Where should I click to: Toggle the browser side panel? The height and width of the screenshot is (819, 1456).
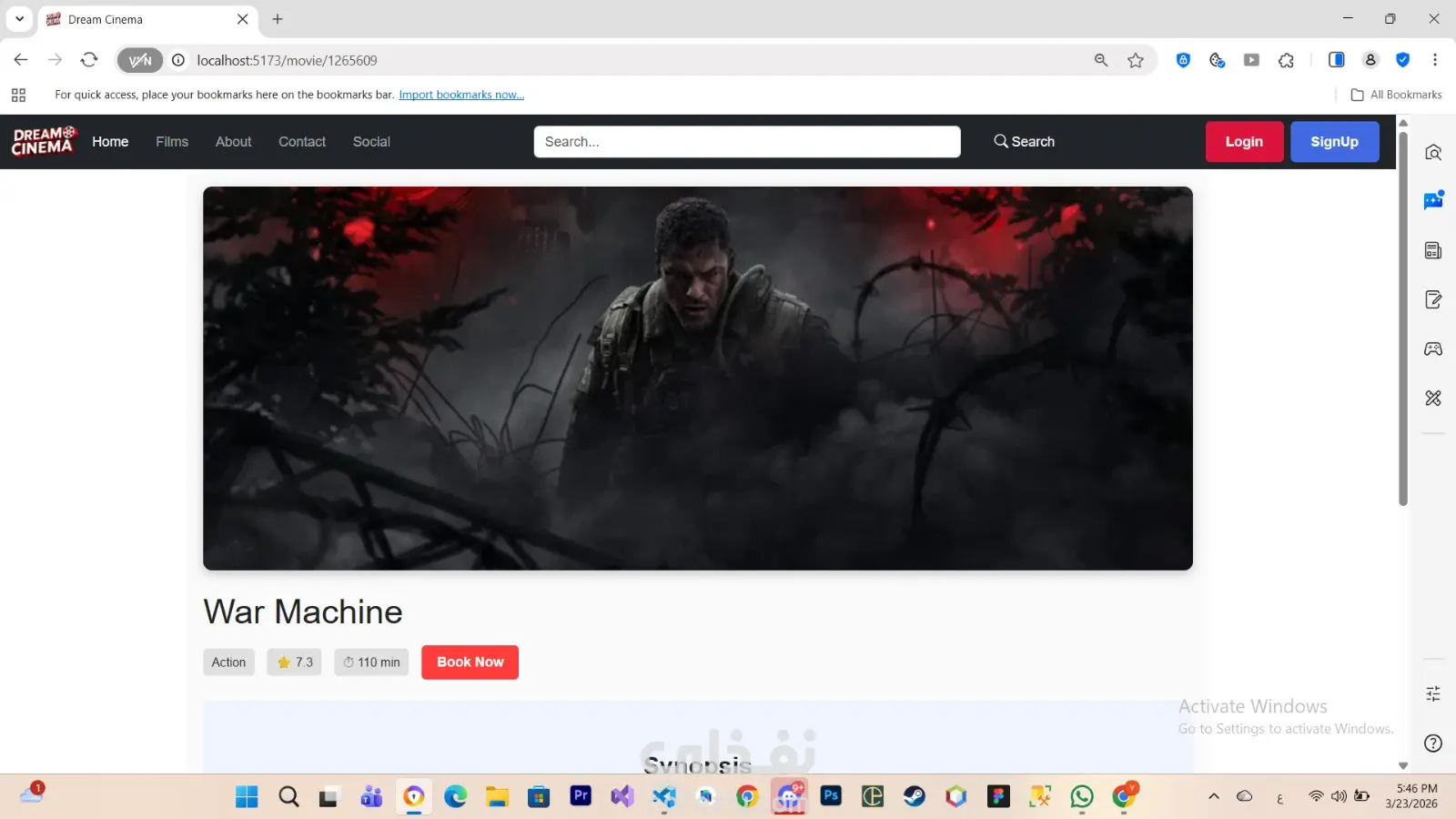coord(1336,60)
